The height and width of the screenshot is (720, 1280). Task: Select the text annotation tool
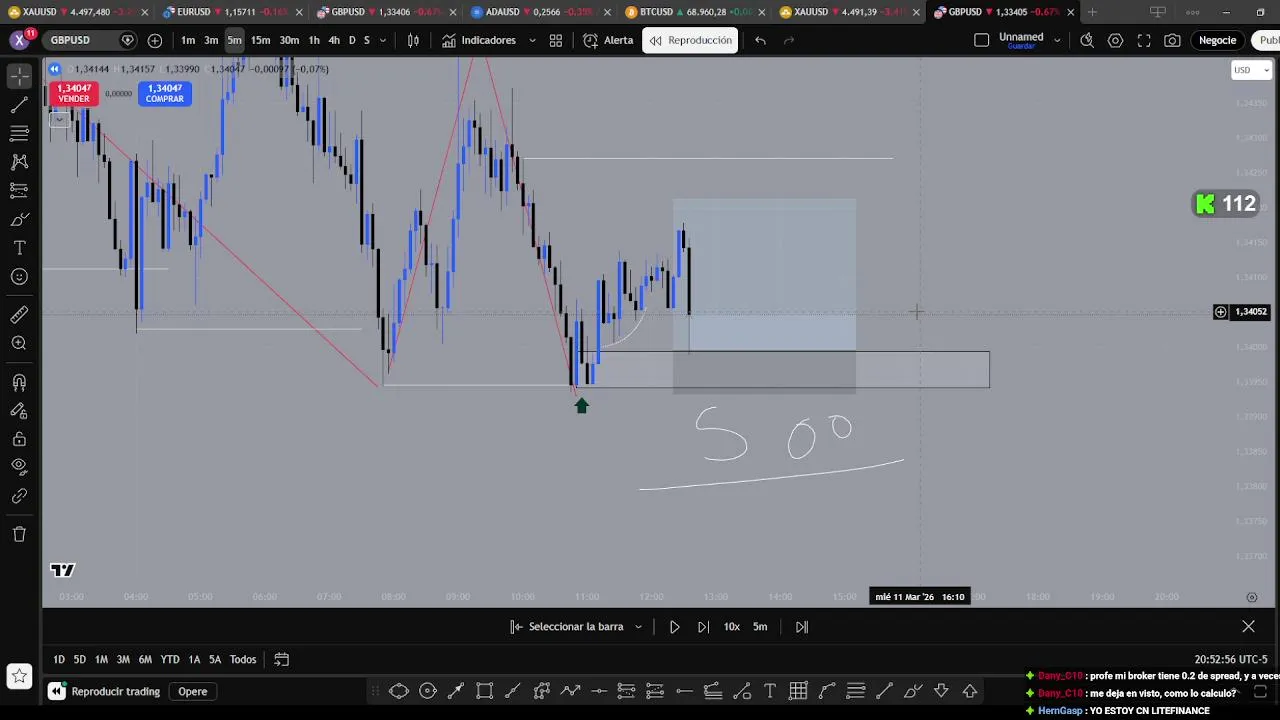(19, 247)
